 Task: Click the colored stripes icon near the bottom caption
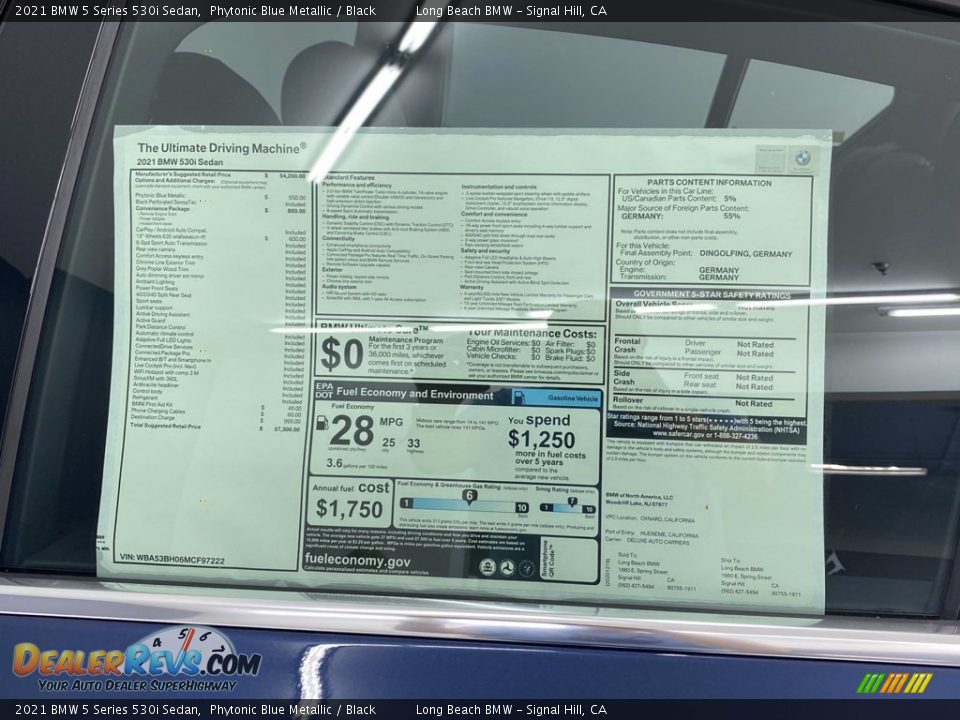894,683
